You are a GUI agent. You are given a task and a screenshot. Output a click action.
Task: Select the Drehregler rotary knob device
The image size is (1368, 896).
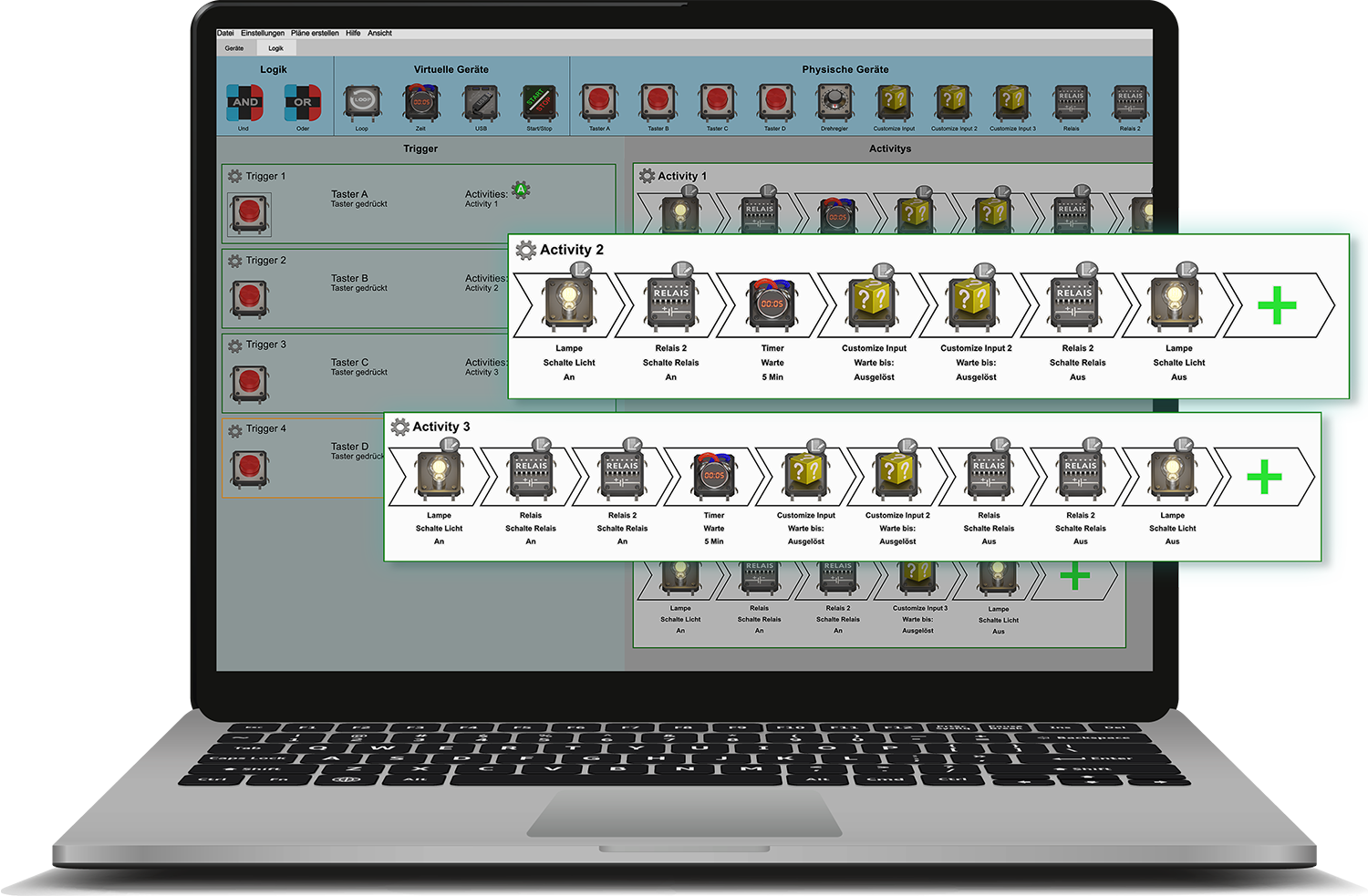click(834, 103)
